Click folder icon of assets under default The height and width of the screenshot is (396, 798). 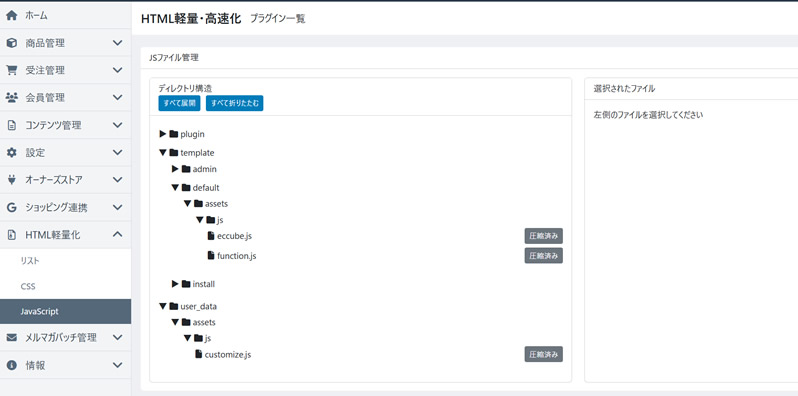point(198,204)
